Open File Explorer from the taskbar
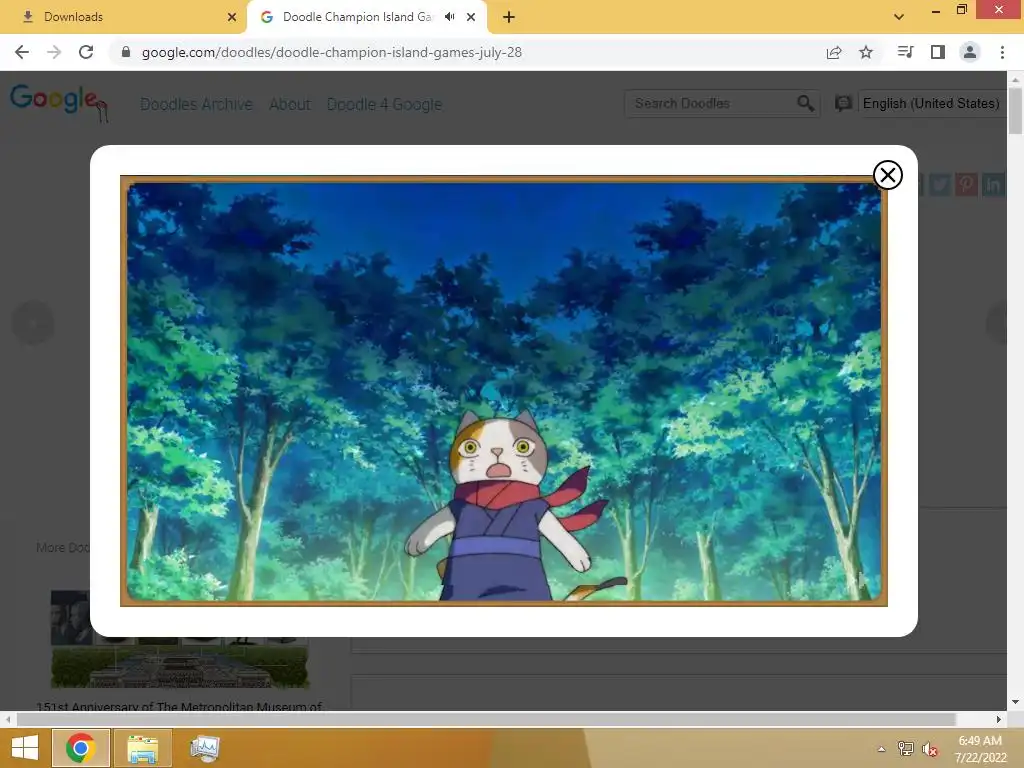The image size is (1024, 768). [142, 748]
